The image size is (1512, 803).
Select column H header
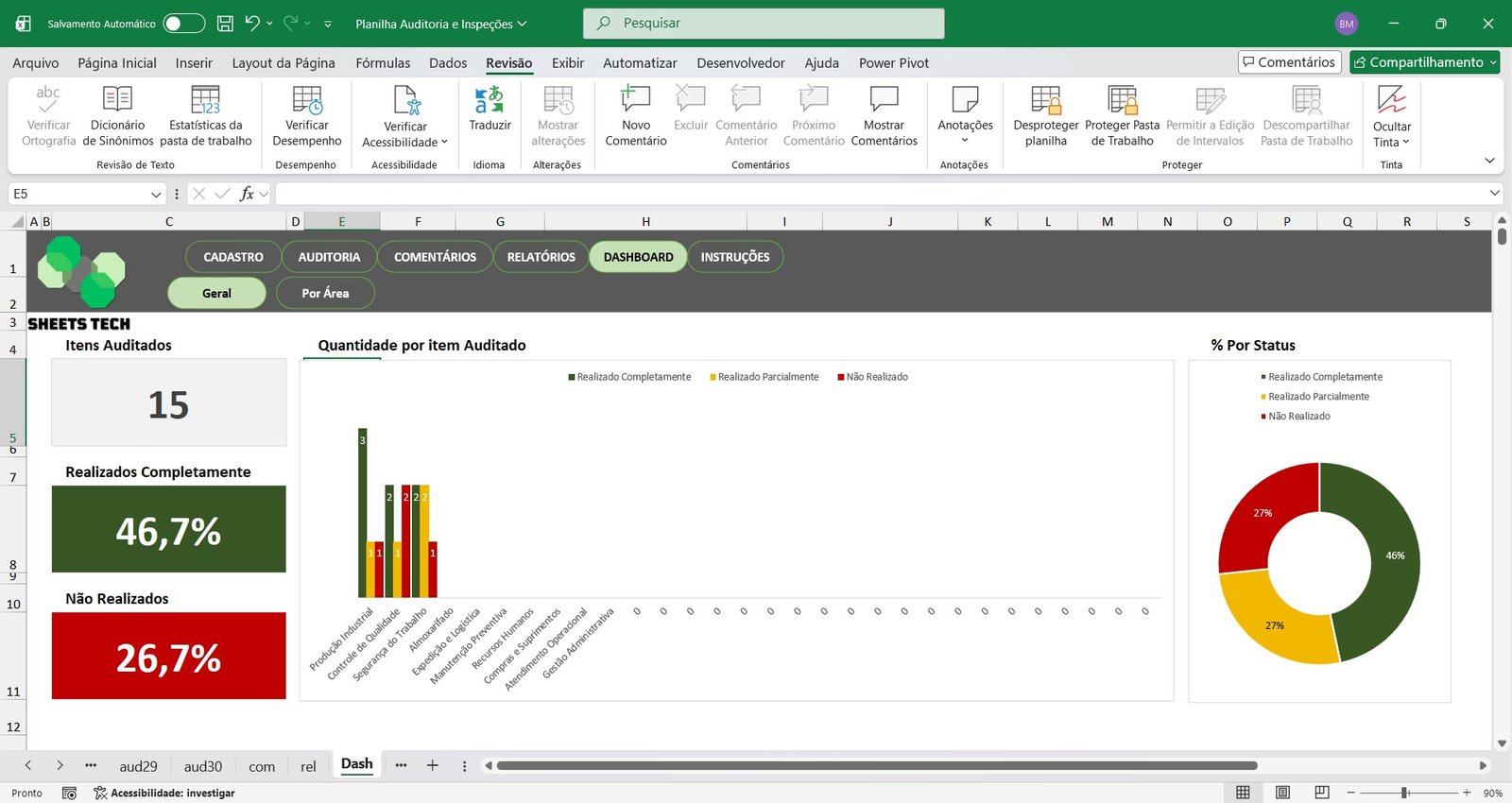[x=645, y=221]
